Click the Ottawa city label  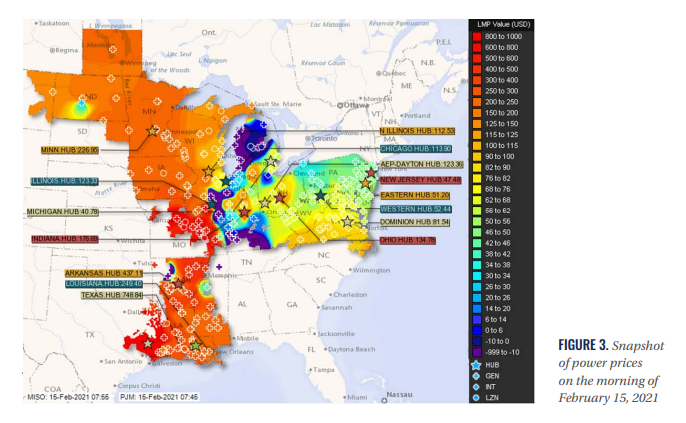[x=356, y=105]
